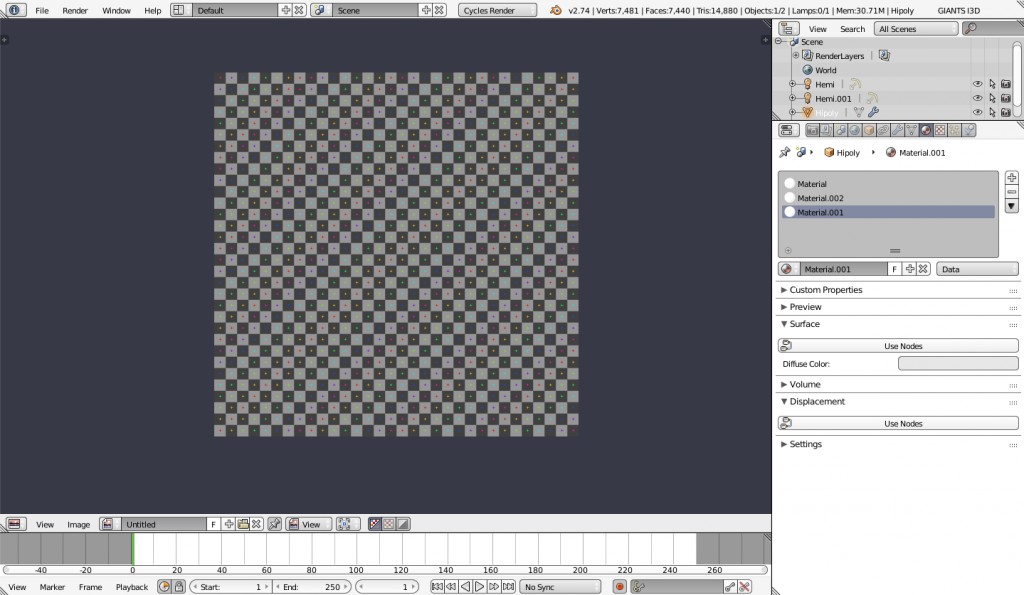This screenshot has width=1024, height=595.
Task: Open the Modifiers wrench properties tab
Action: click(899, 130)
